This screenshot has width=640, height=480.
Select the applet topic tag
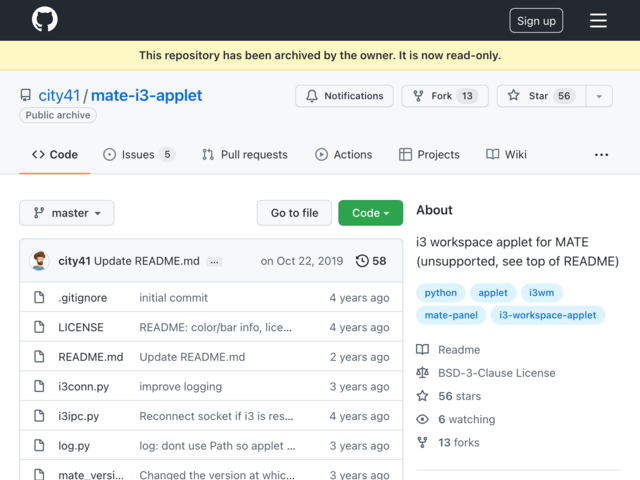493,293
